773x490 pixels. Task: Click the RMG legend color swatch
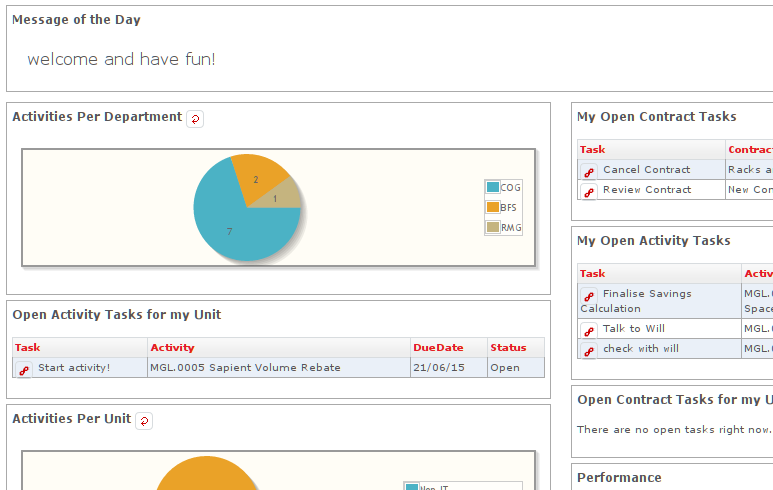click(x=493, y=227)
